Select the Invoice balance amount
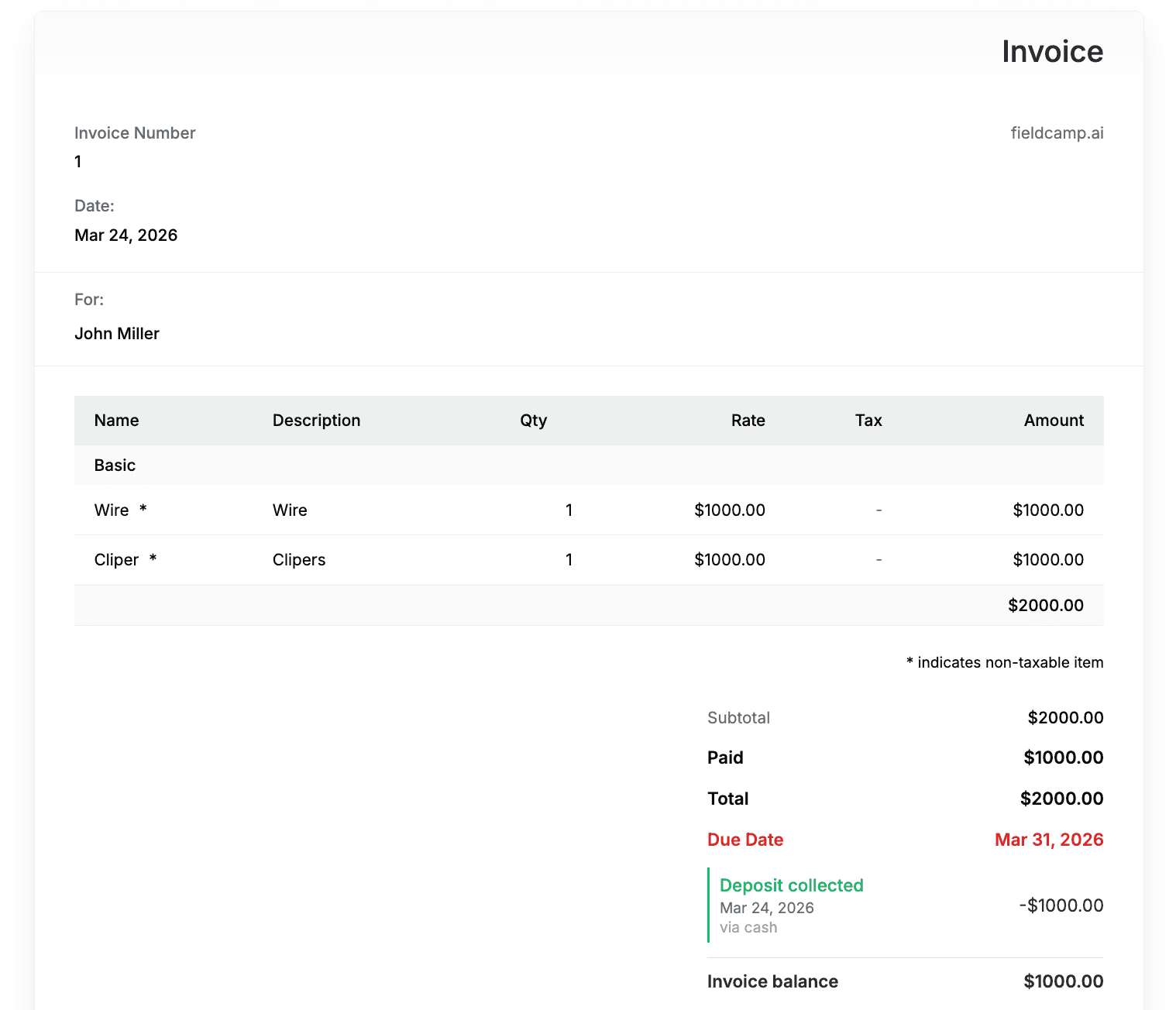Viewport: 1176px width, 1010px height. (x=1063, y=981)
